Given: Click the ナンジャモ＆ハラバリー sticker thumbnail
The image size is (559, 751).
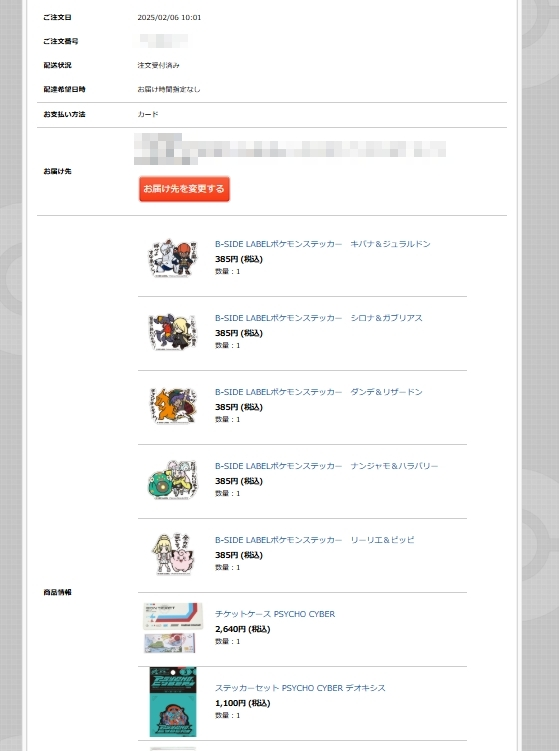Looking at the screenshot, I should (173, 480).
